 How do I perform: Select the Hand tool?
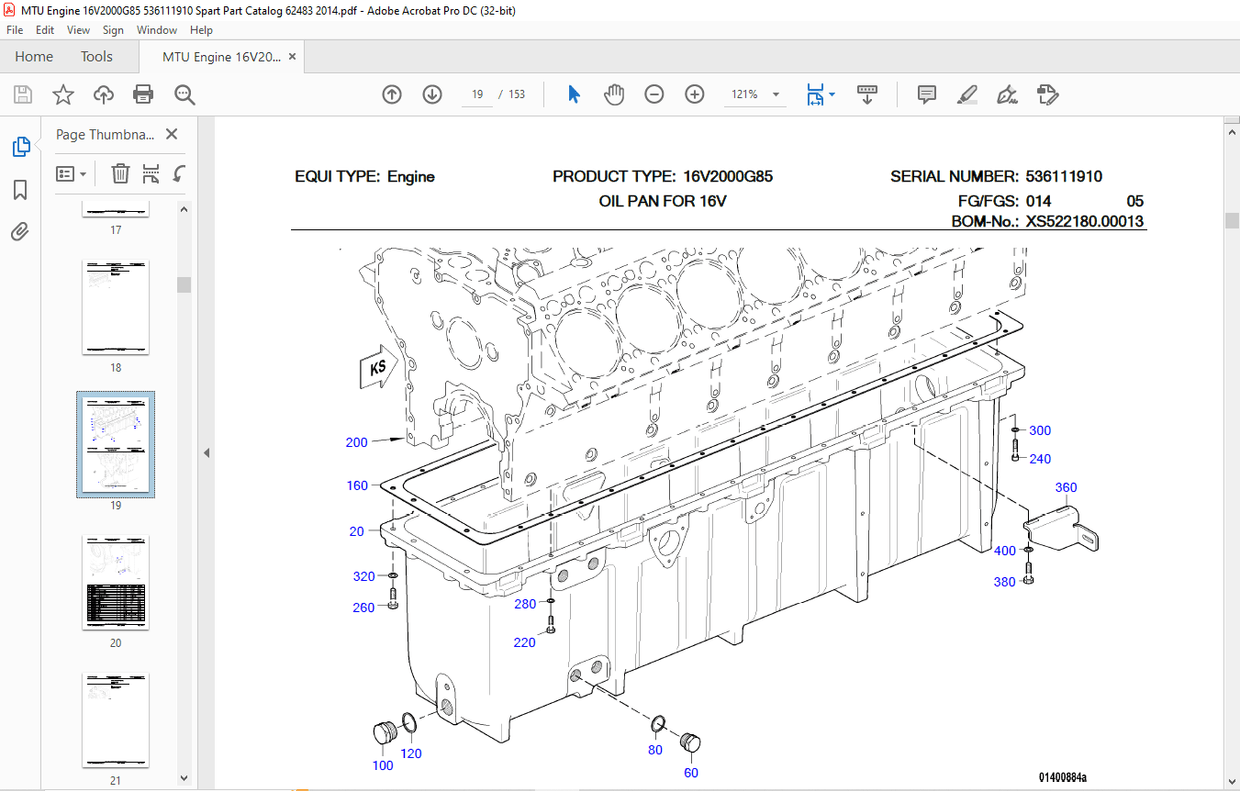(614, 94)
